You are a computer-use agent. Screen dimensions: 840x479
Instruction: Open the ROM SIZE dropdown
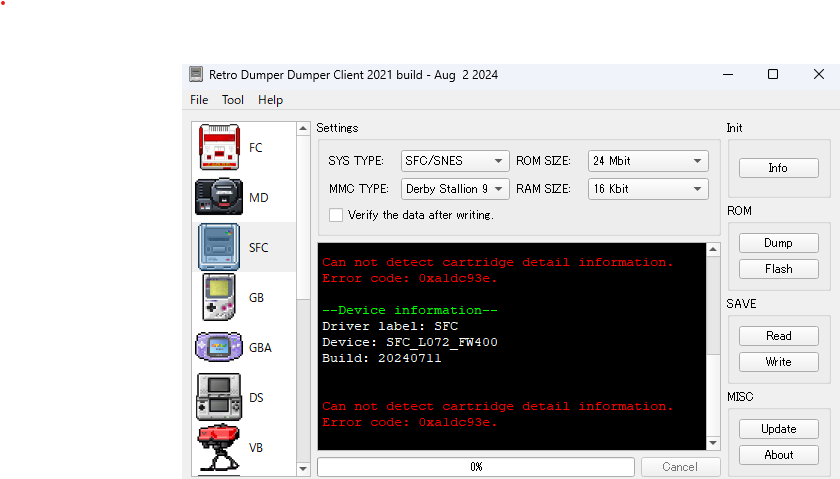[x=648, y=161]
